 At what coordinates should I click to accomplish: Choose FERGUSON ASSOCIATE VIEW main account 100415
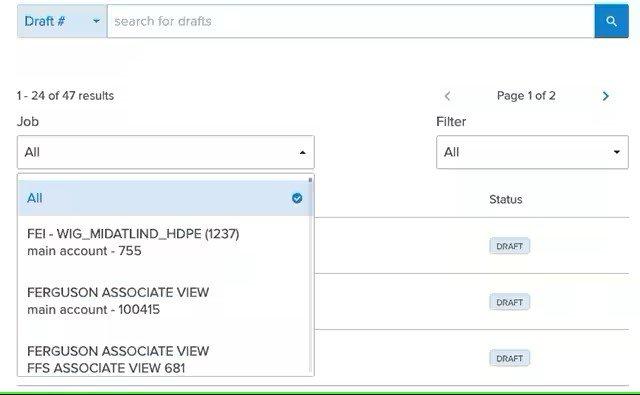pyautogui.click(x=163, y=301)
